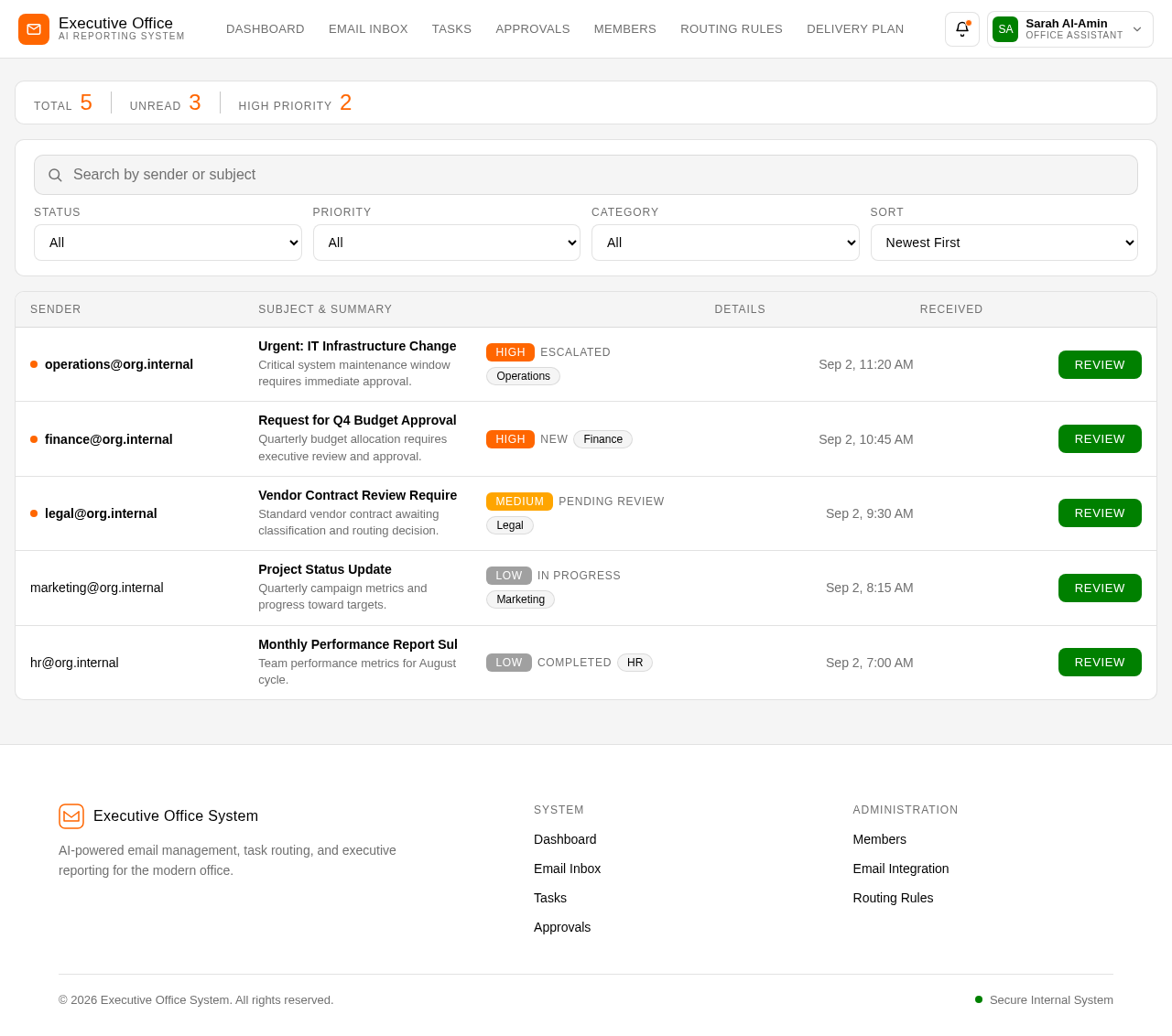Open footer Tasks link
The height and width of the screenshot is (1036, 1172).
550,898
